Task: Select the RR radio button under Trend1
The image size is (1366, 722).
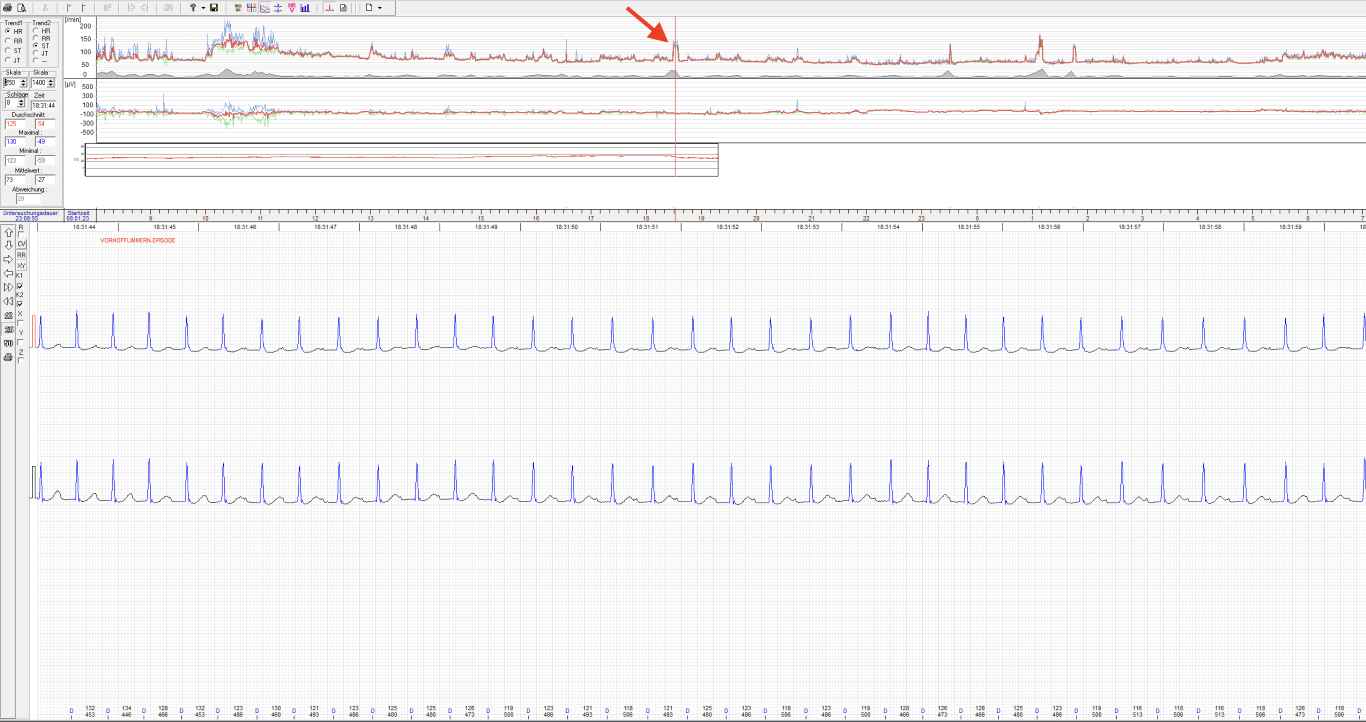Action: 9,41
